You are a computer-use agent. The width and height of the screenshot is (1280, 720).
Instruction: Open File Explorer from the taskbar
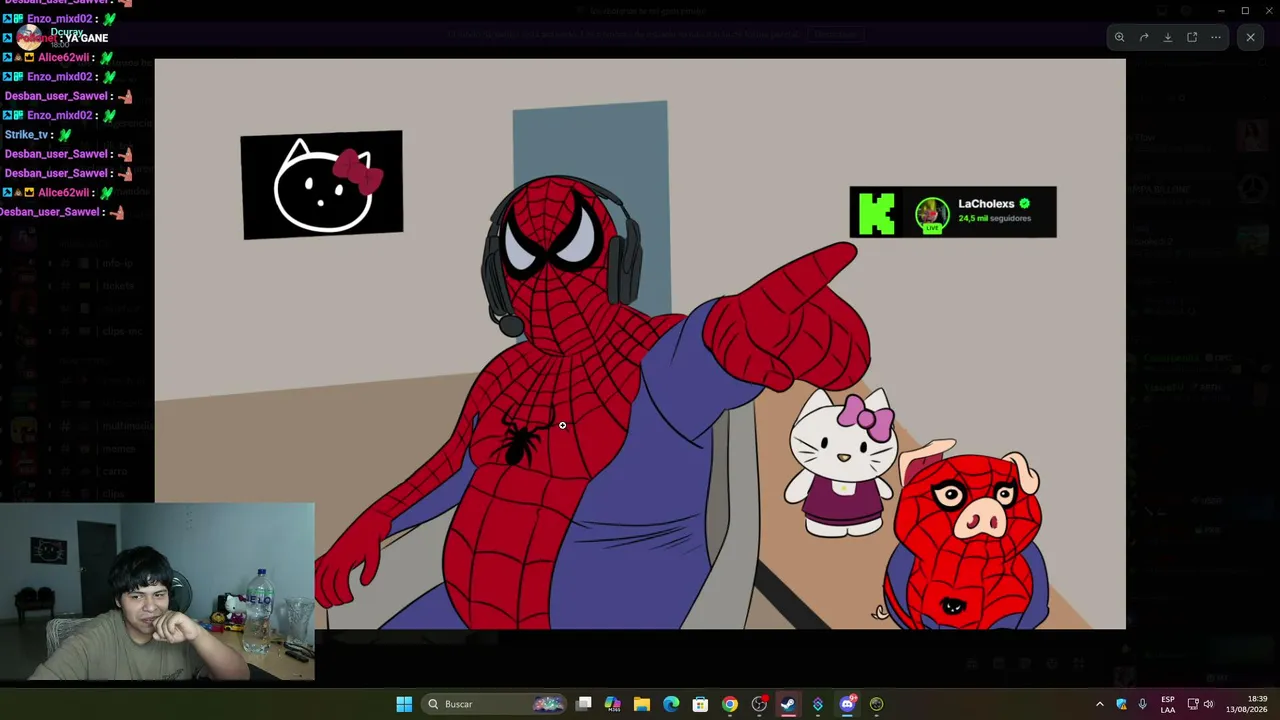point(642,704)
